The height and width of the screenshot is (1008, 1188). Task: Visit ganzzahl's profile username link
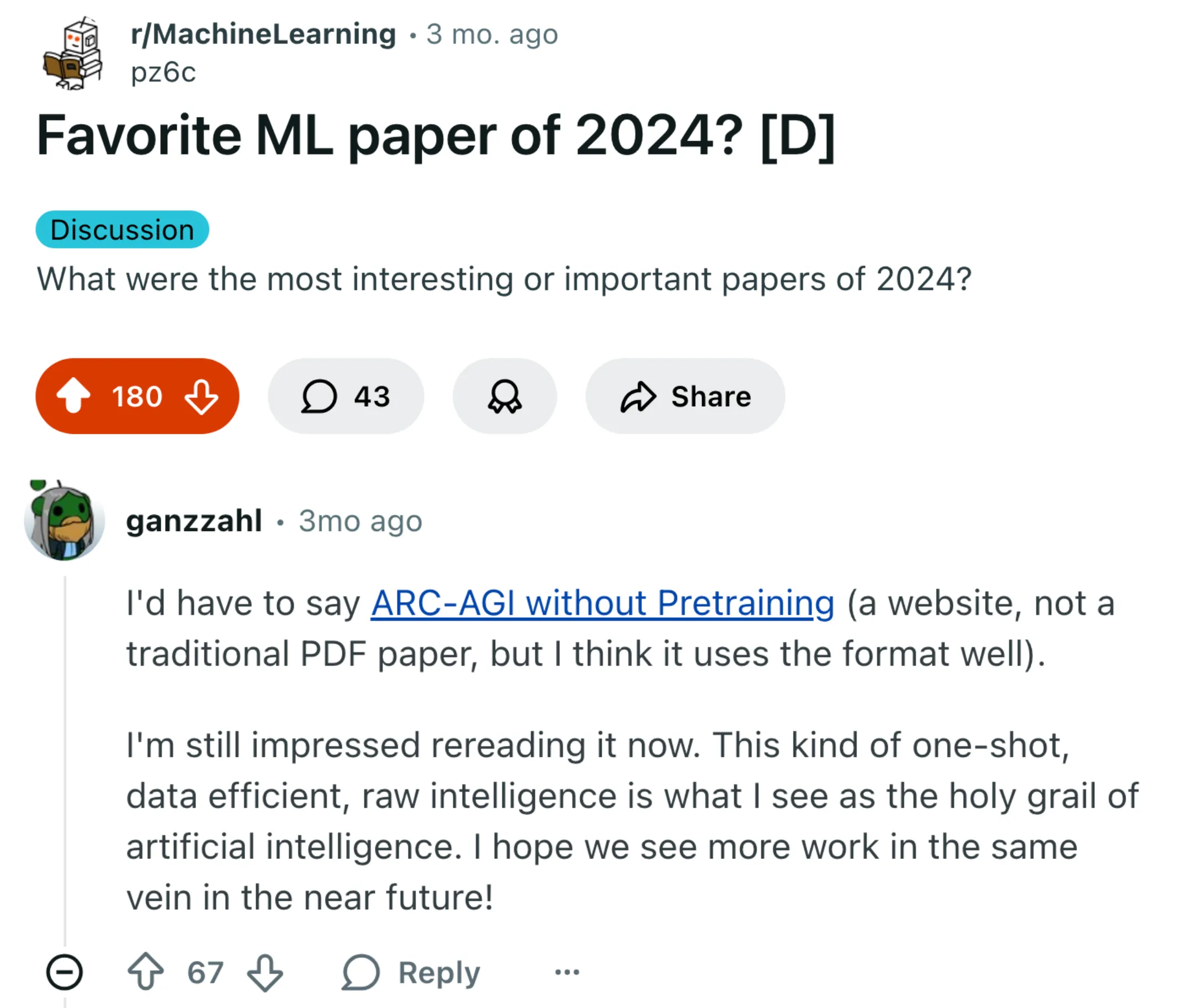click(194, 521)
